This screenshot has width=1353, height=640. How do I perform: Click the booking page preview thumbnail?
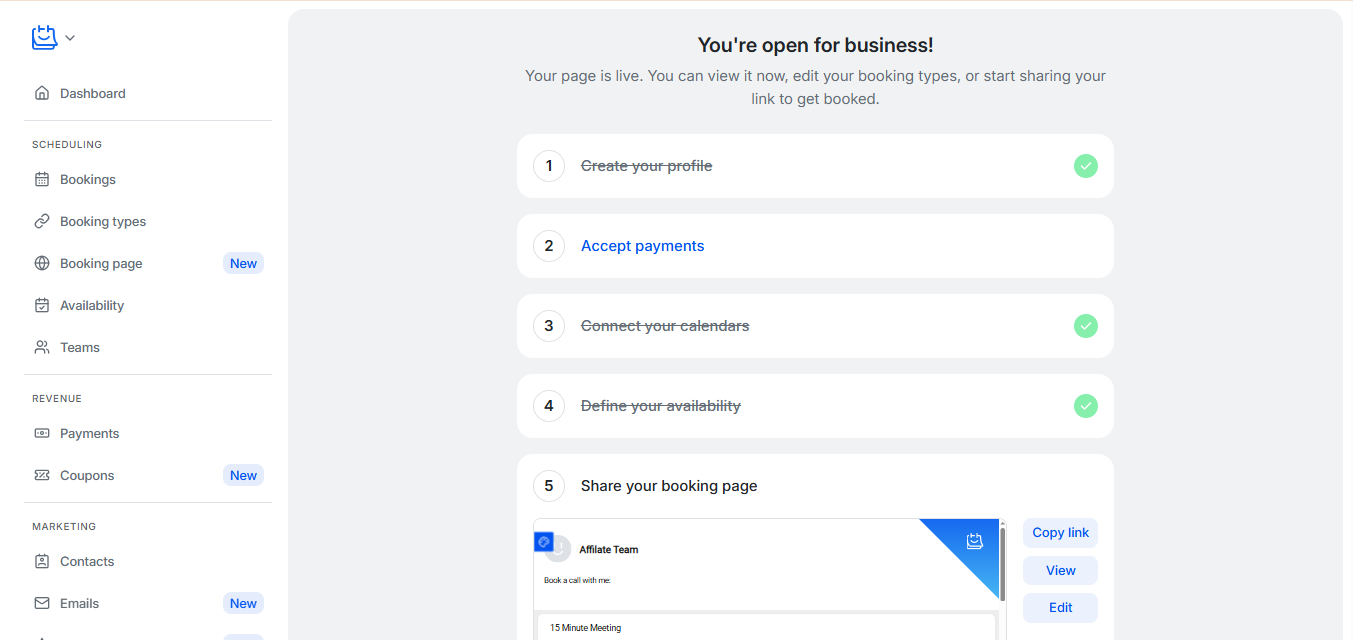tap(769, 579)
